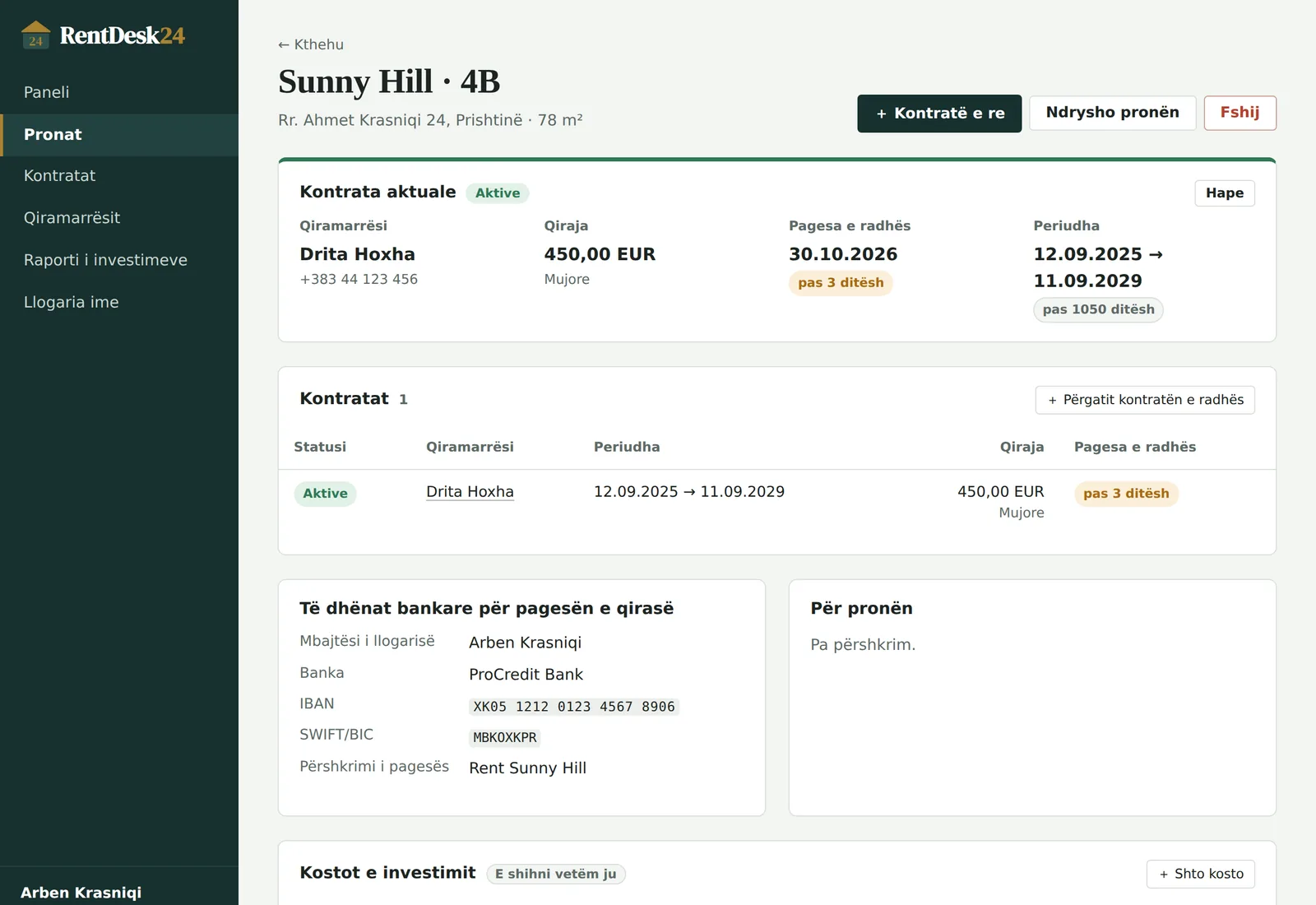Click the Aktive badge beside Kontrata aktuale
This screenshot has width=1316, height=905.
tap(498, 193)
